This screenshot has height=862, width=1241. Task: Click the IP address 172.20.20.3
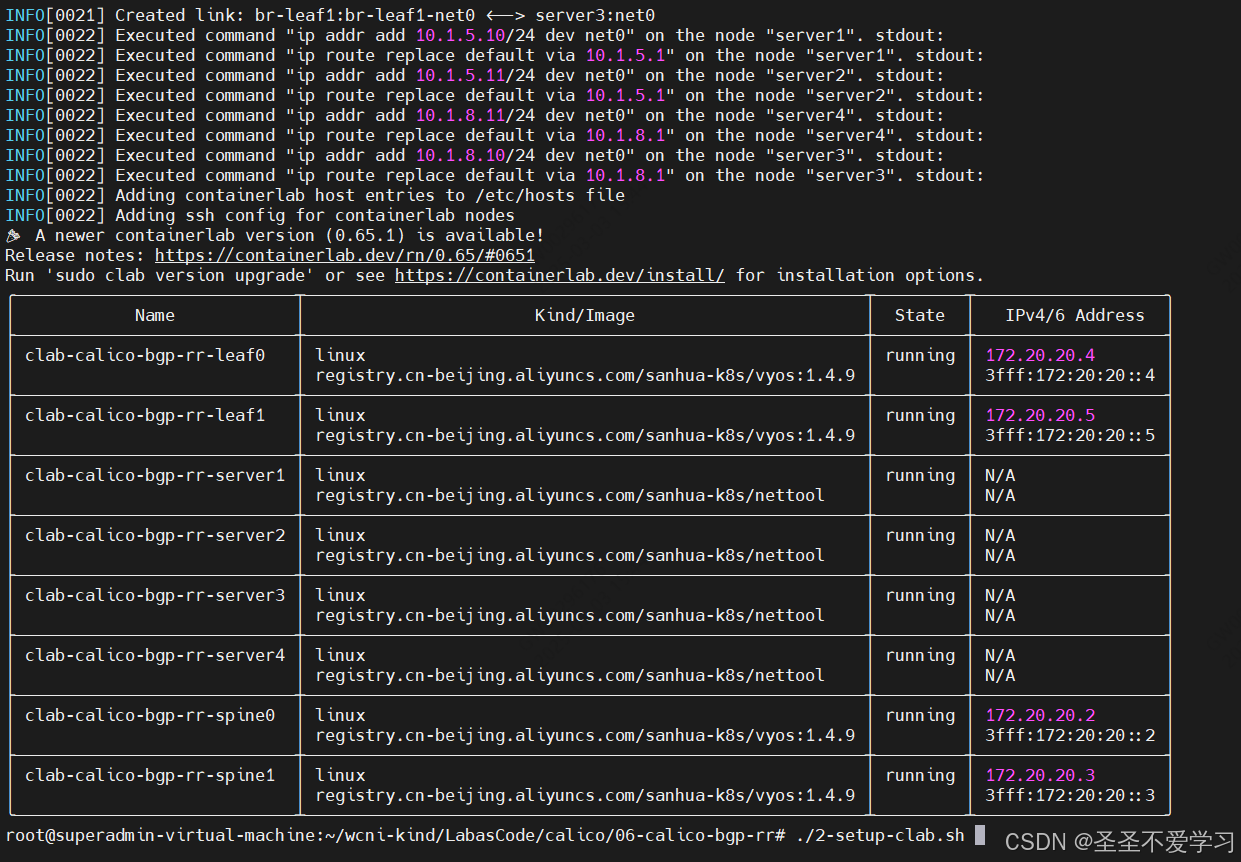coord(1040,776)
